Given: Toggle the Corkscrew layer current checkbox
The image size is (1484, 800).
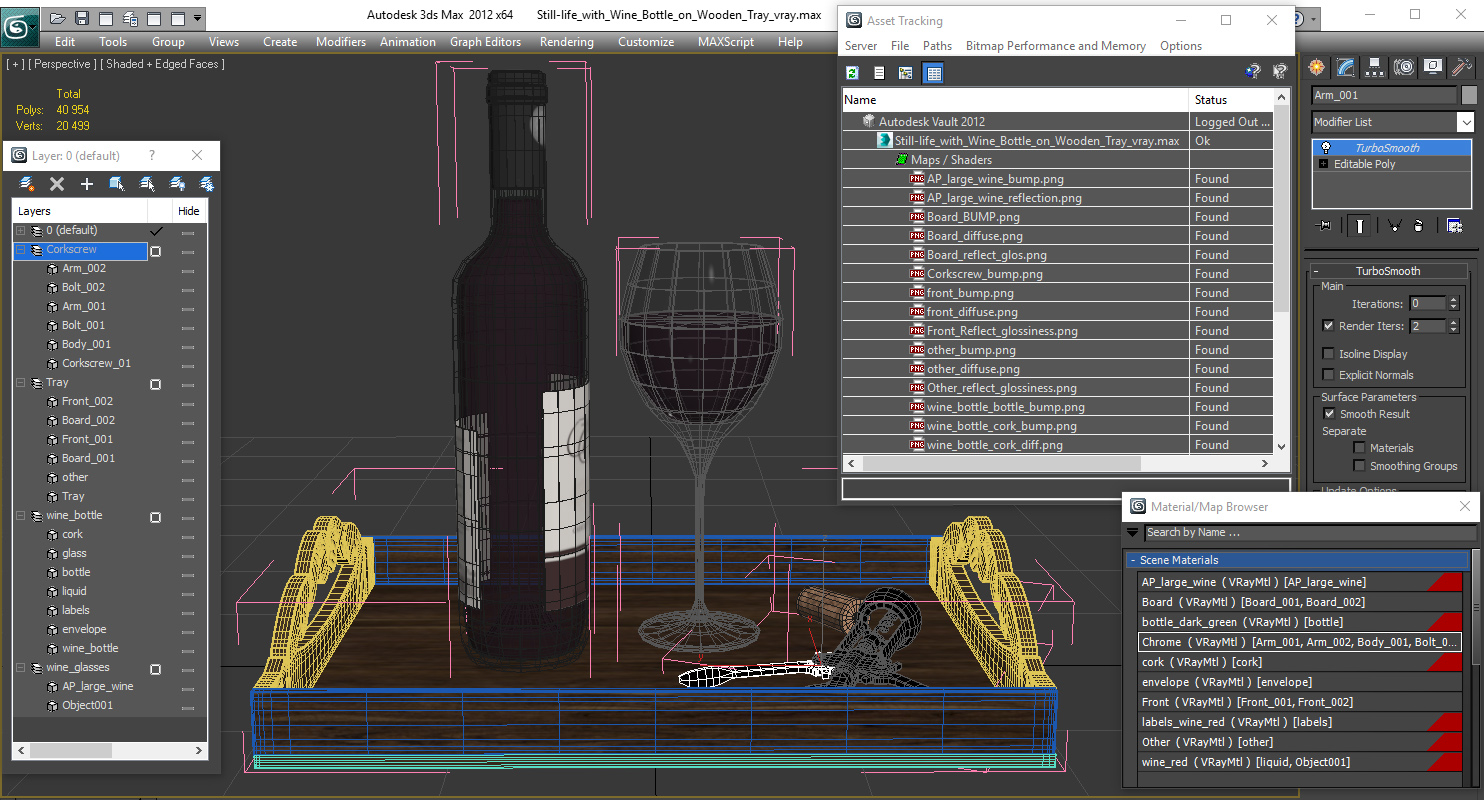Looking at the screenshot, I should coord(156,251).
